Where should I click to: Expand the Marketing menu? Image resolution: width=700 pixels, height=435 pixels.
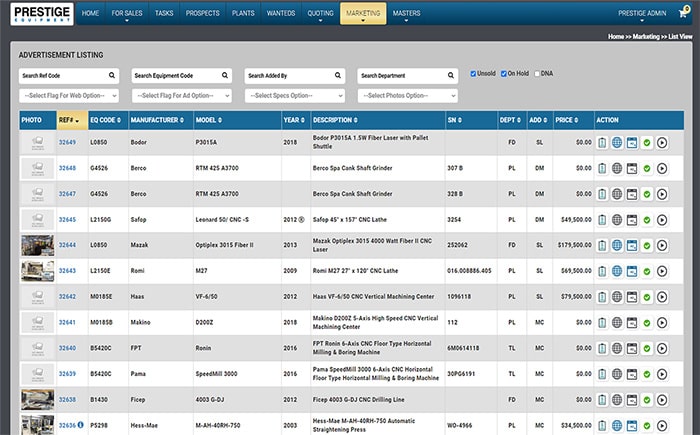[363, 13]
